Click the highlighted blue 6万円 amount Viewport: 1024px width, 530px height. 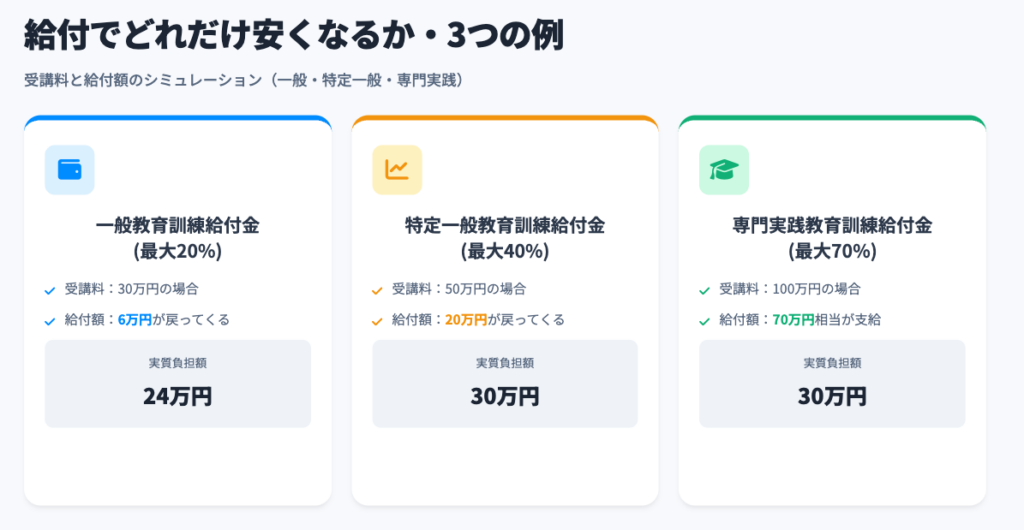coord(135,320)
